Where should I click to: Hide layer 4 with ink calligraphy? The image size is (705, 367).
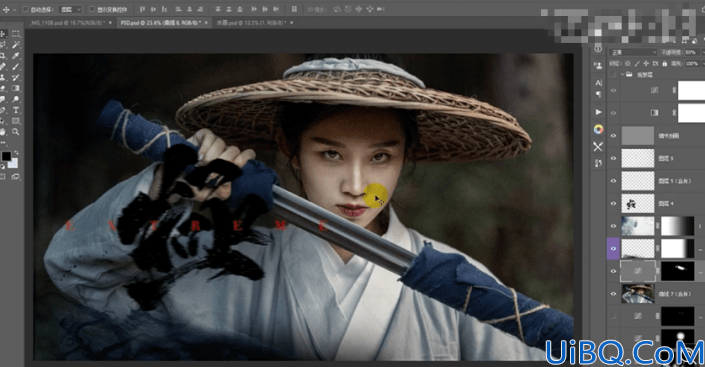click(613, 203)
